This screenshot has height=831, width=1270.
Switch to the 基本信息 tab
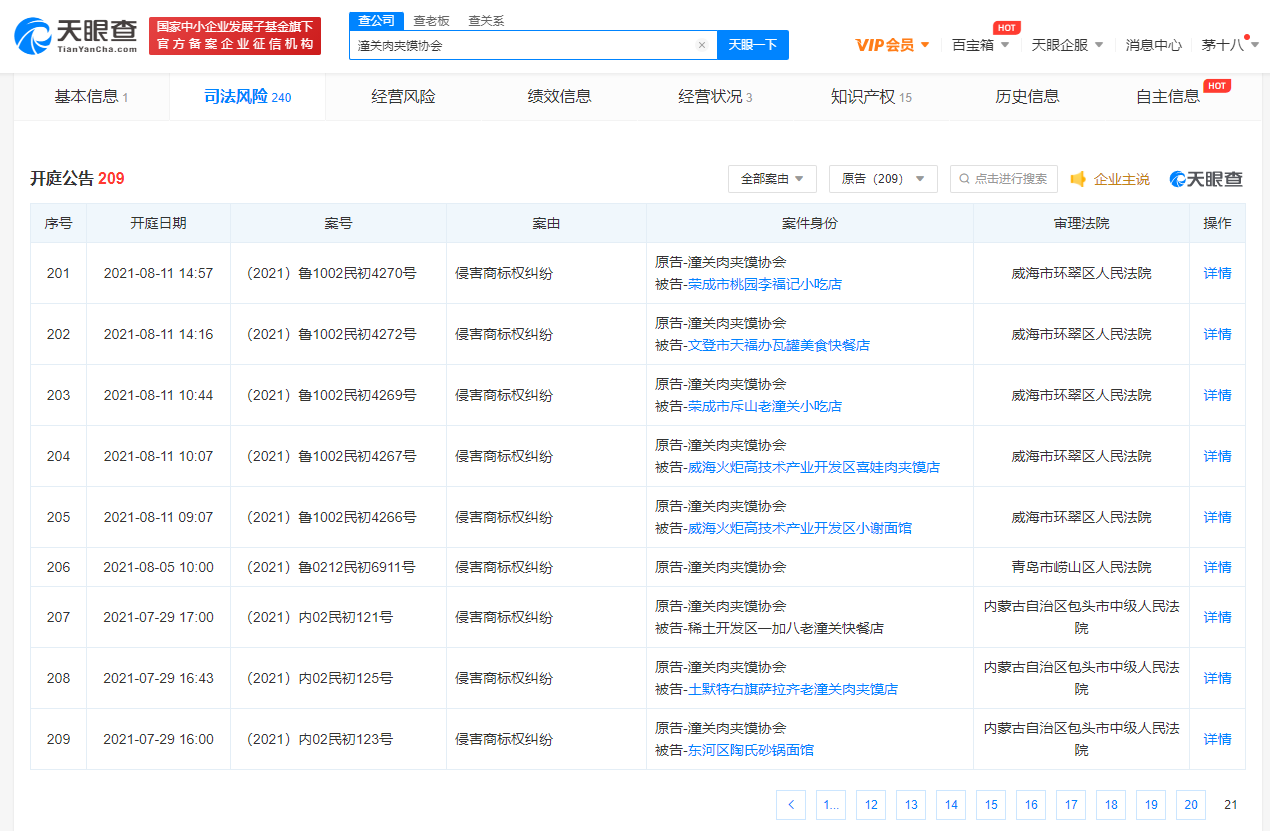click(91, 97)
